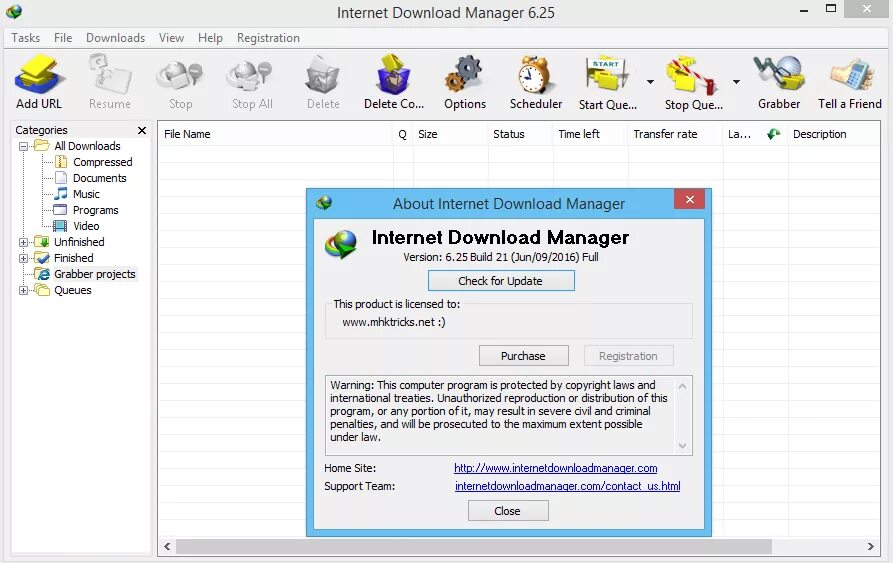Minimize the Internet Download Manager window
The image size is (893, 563).
(804, 10)
